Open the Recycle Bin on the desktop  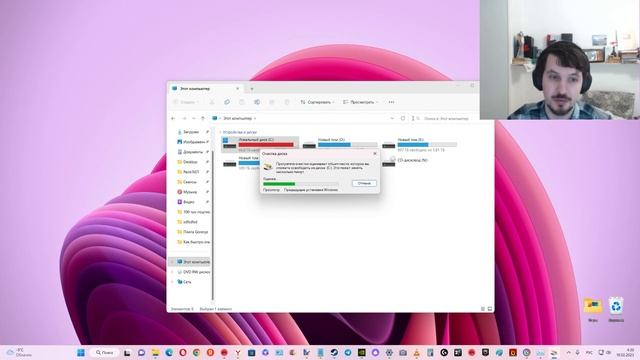coord(616,310)
